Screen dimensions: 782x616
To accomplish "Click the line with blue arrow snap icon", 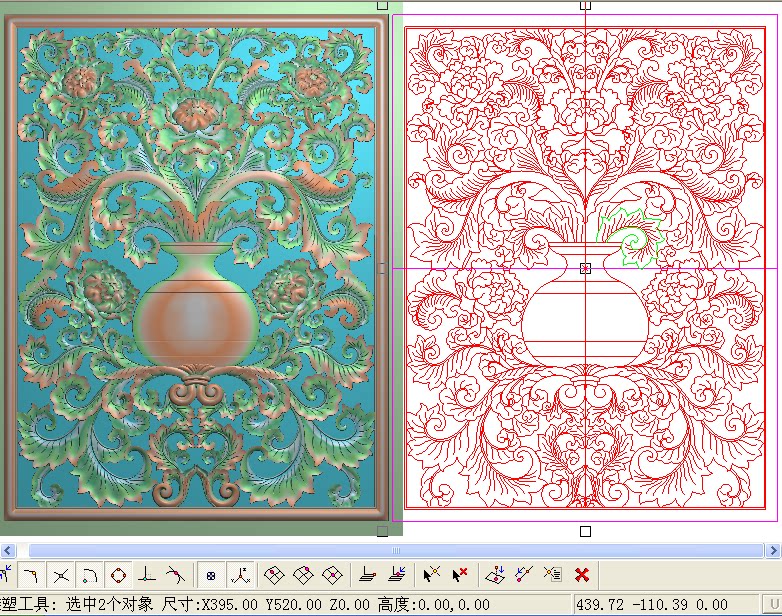I will 524,575.
